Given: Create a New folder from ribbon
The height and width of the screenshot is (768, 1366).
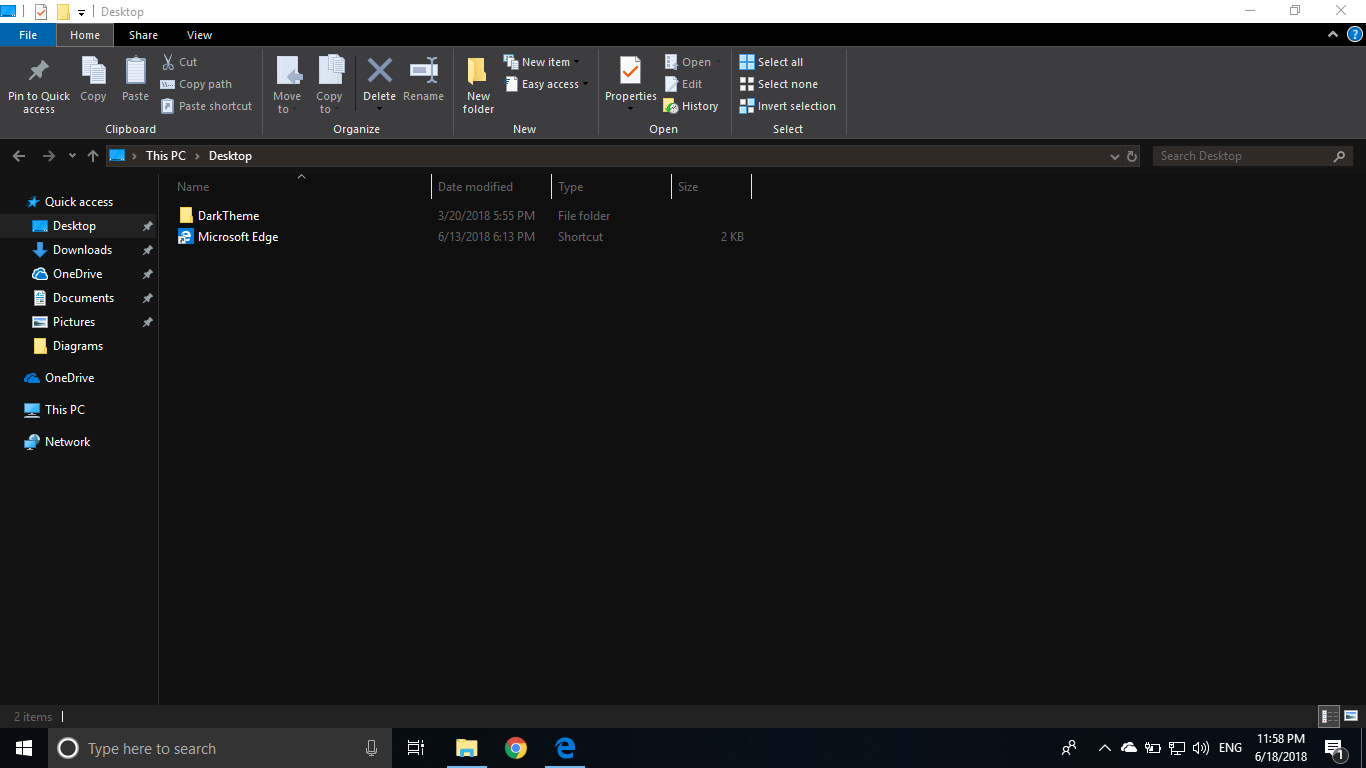Looking at the screenshot, I should (478, 84).
